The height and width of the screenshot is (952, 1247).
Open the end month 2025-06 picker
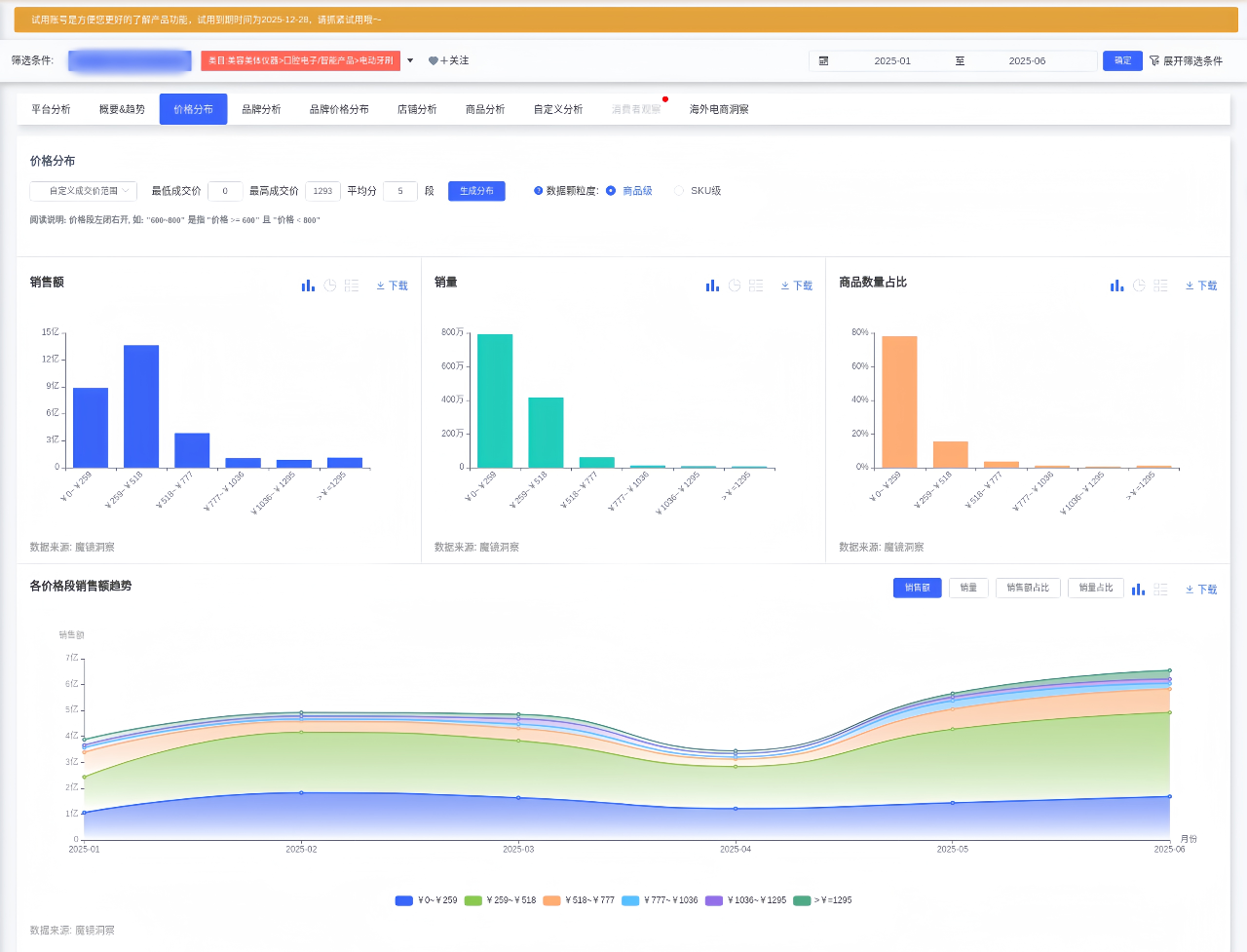1027,60
